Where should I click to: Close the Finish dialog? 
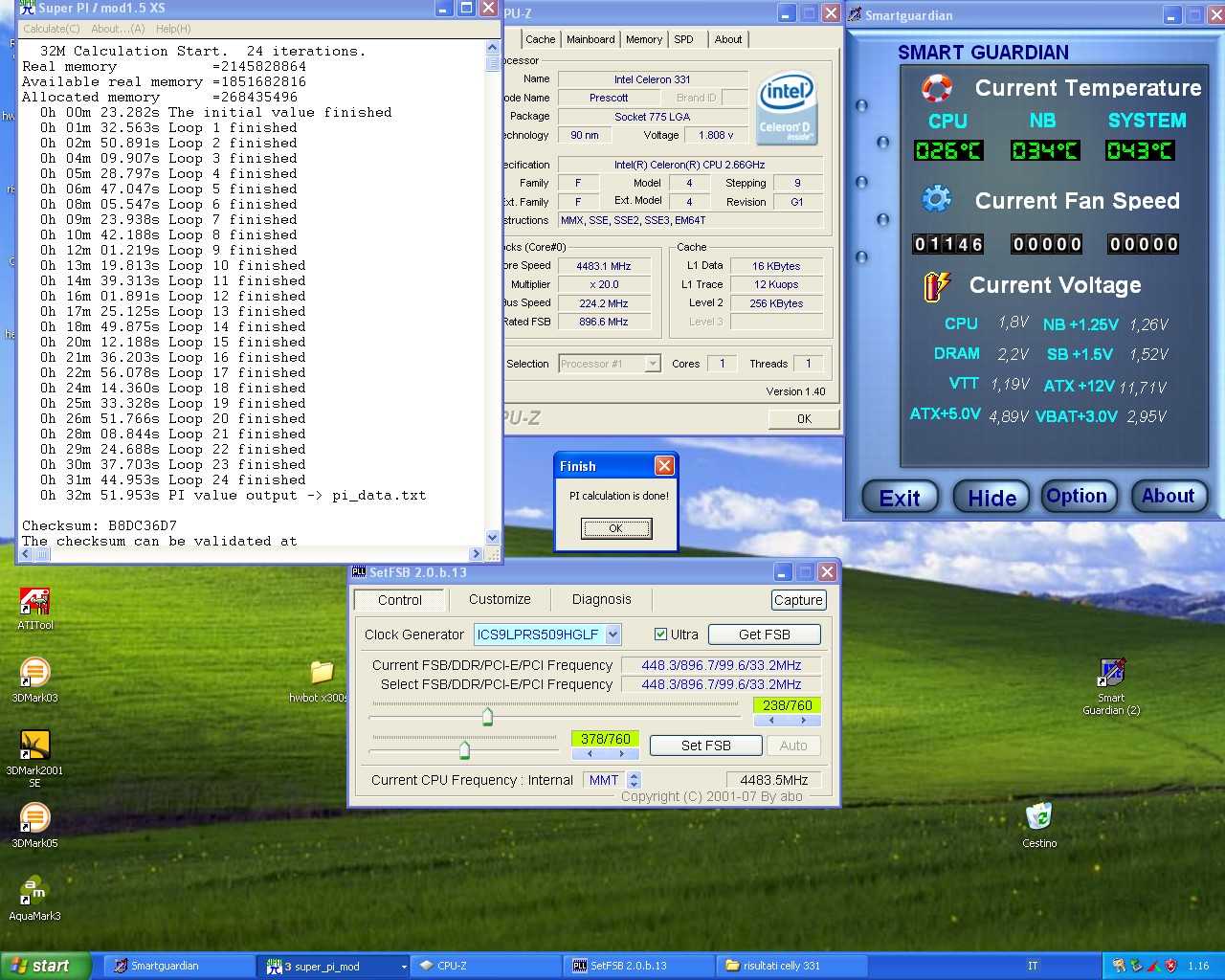point(664,466)
